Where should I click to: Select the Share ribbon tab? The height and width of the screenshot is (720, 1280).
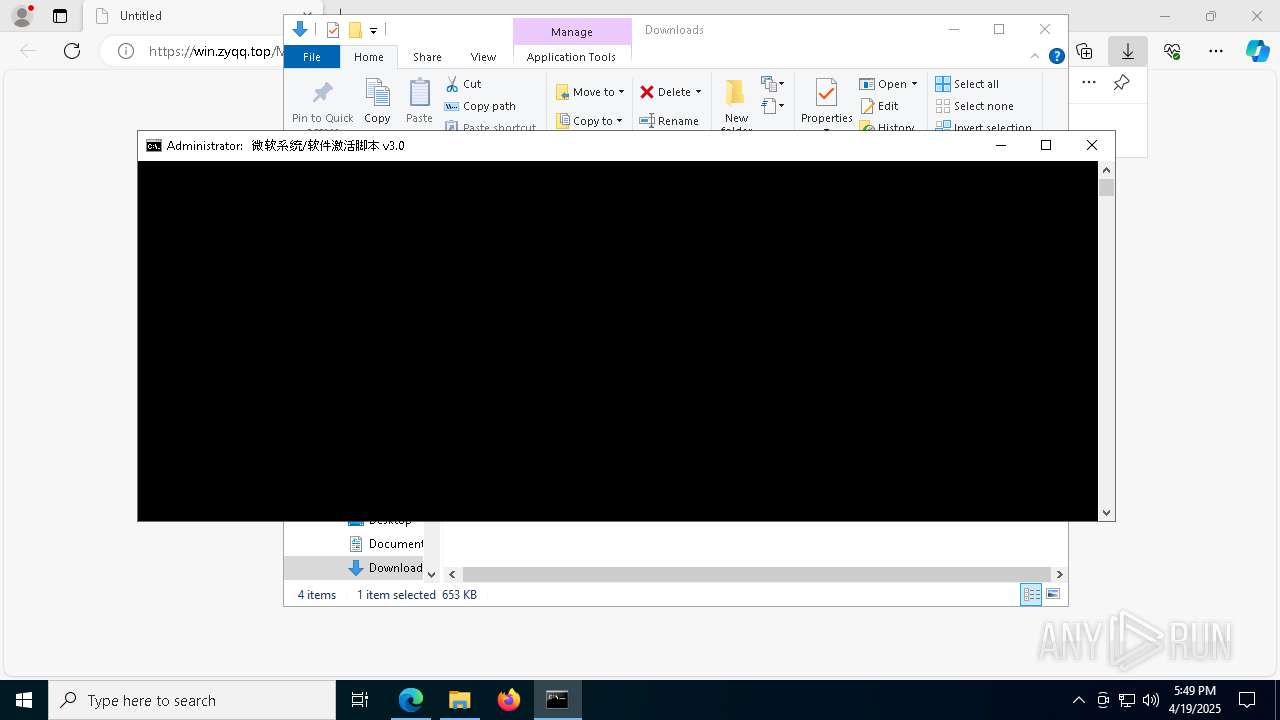pyautogui.click(x=427, y=57)
